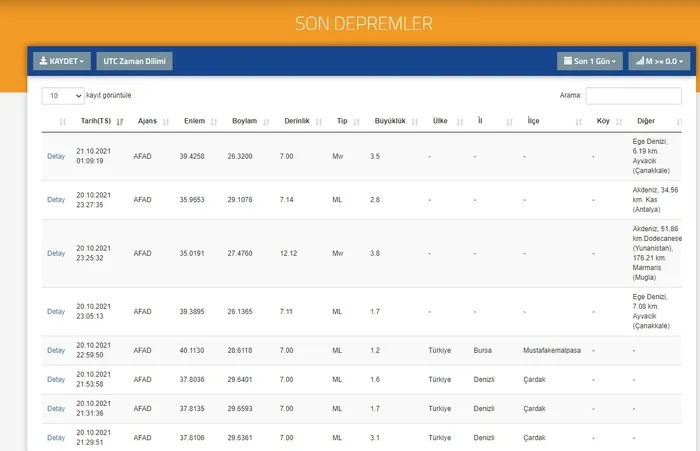This screenshot has height=451, width=700.
Task: Open Detay for 20.10.2021 23:27:35 quake
Action: tap(56, 200)
